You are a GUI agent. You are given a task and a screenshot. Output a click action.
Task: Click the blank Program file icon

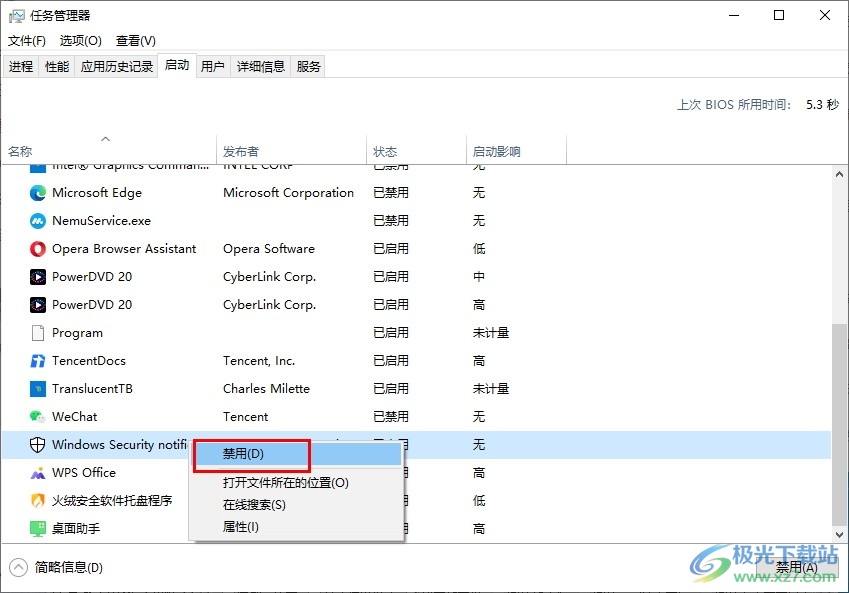37,333
